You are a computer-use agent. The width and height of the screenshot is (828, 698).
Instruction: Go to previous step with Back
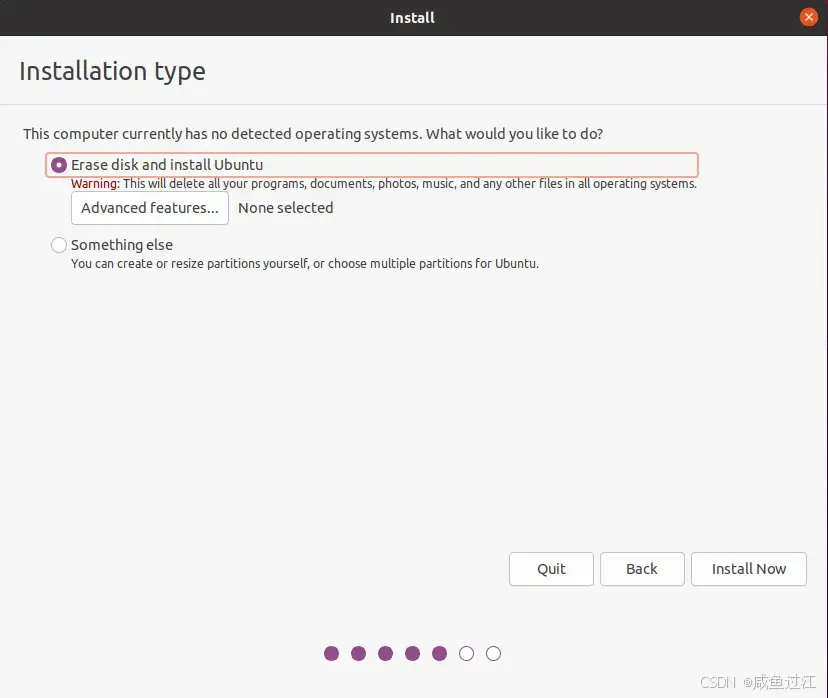(x=642, y=569)
